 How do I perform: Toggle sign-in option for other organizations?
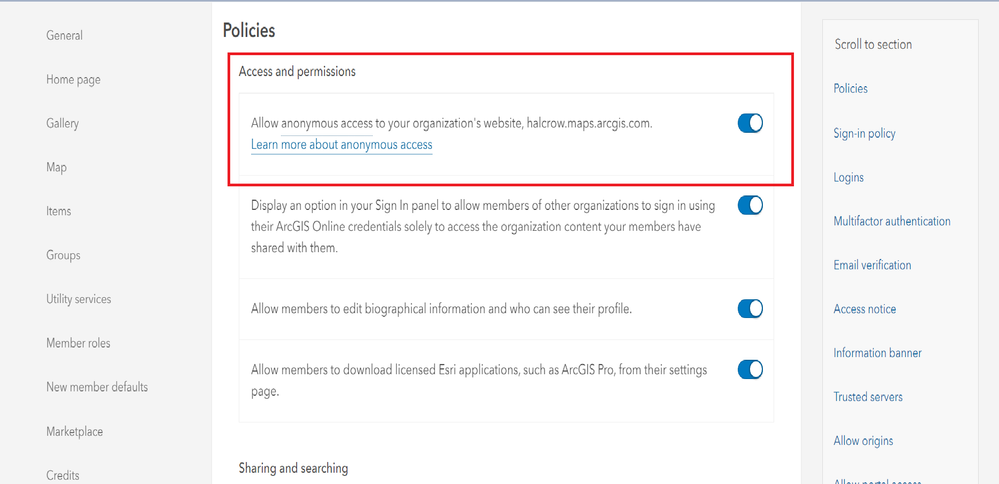(750, 205)
